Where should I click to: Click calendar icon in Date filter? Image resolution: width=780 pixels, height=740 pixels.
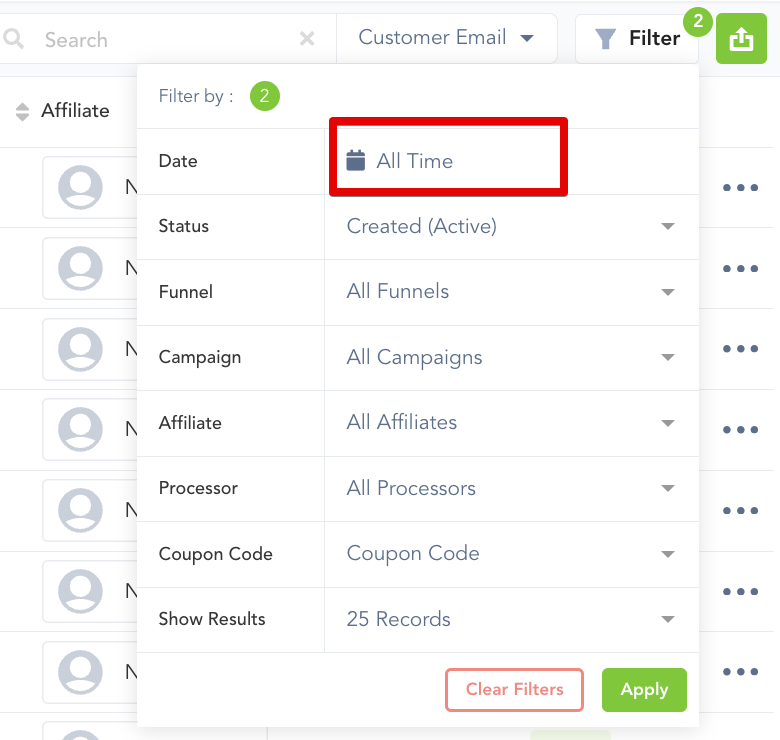356,160
